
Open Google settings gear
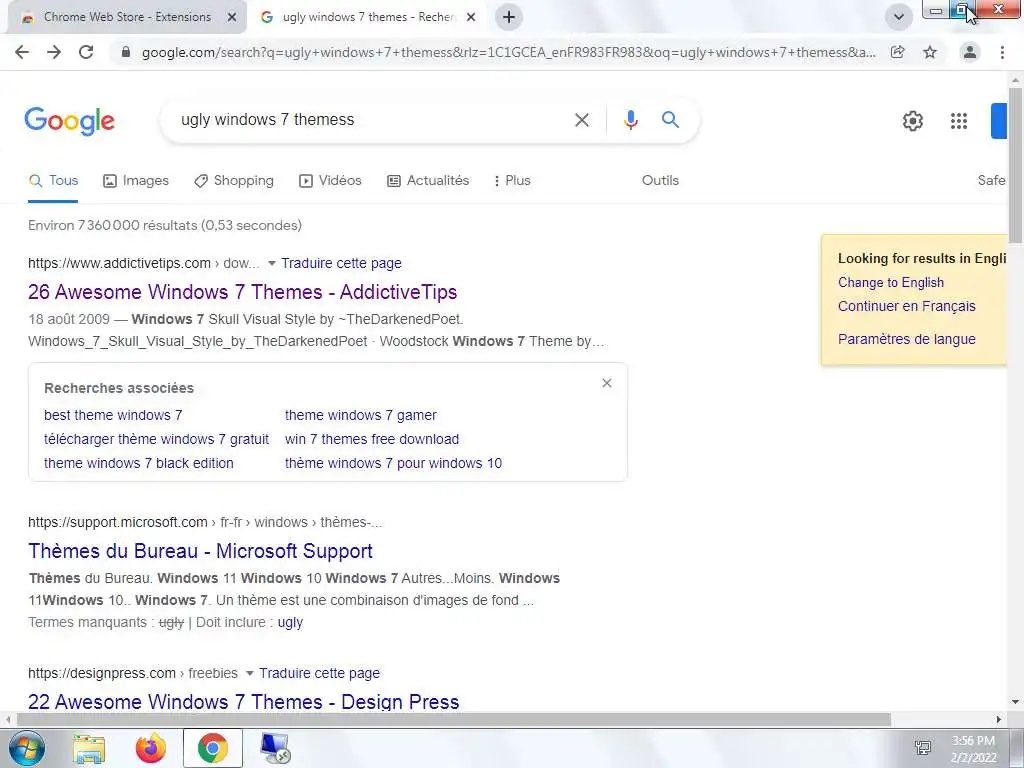(912, 121)
